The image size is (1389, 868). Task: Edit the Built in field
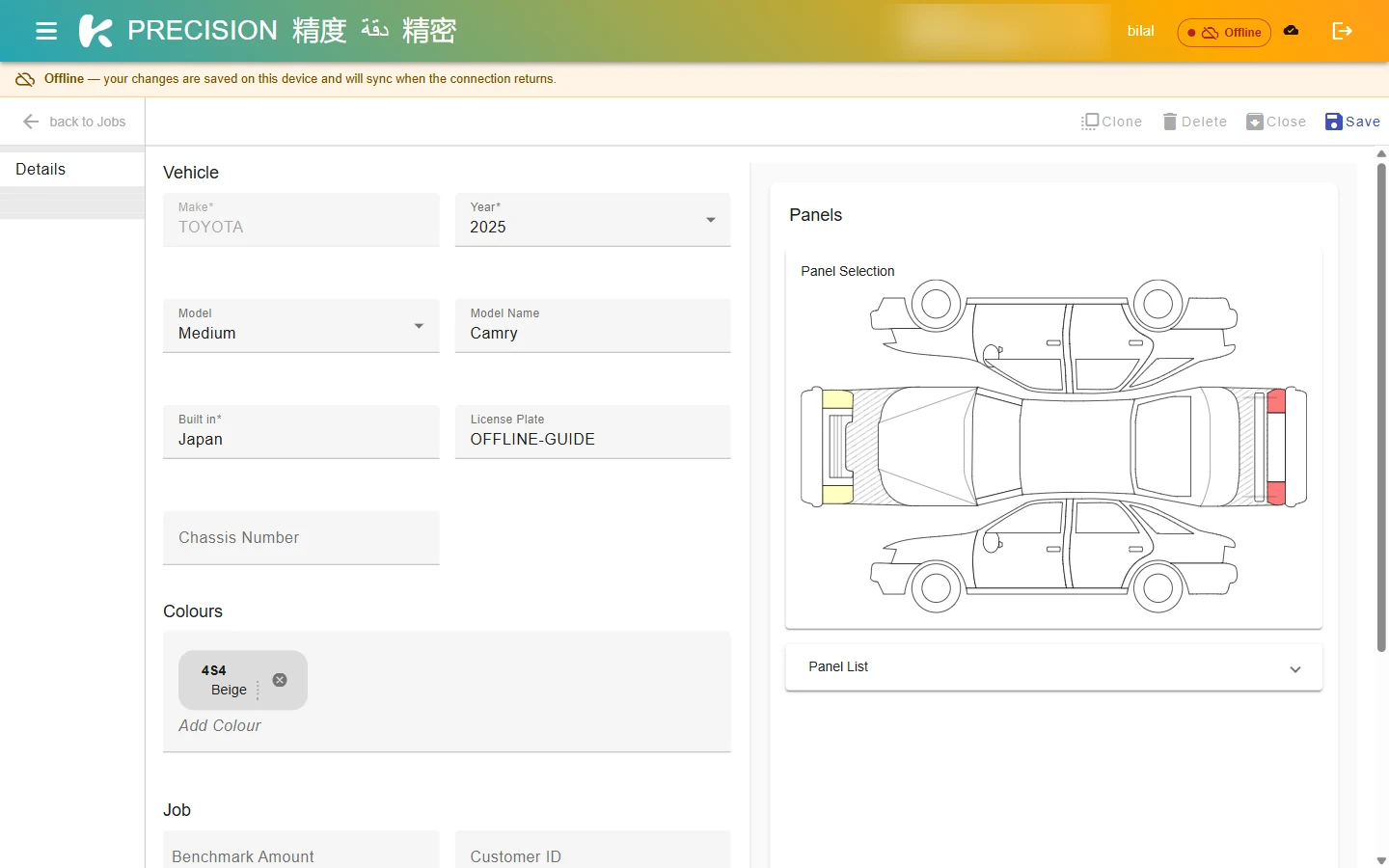(301, 432)
